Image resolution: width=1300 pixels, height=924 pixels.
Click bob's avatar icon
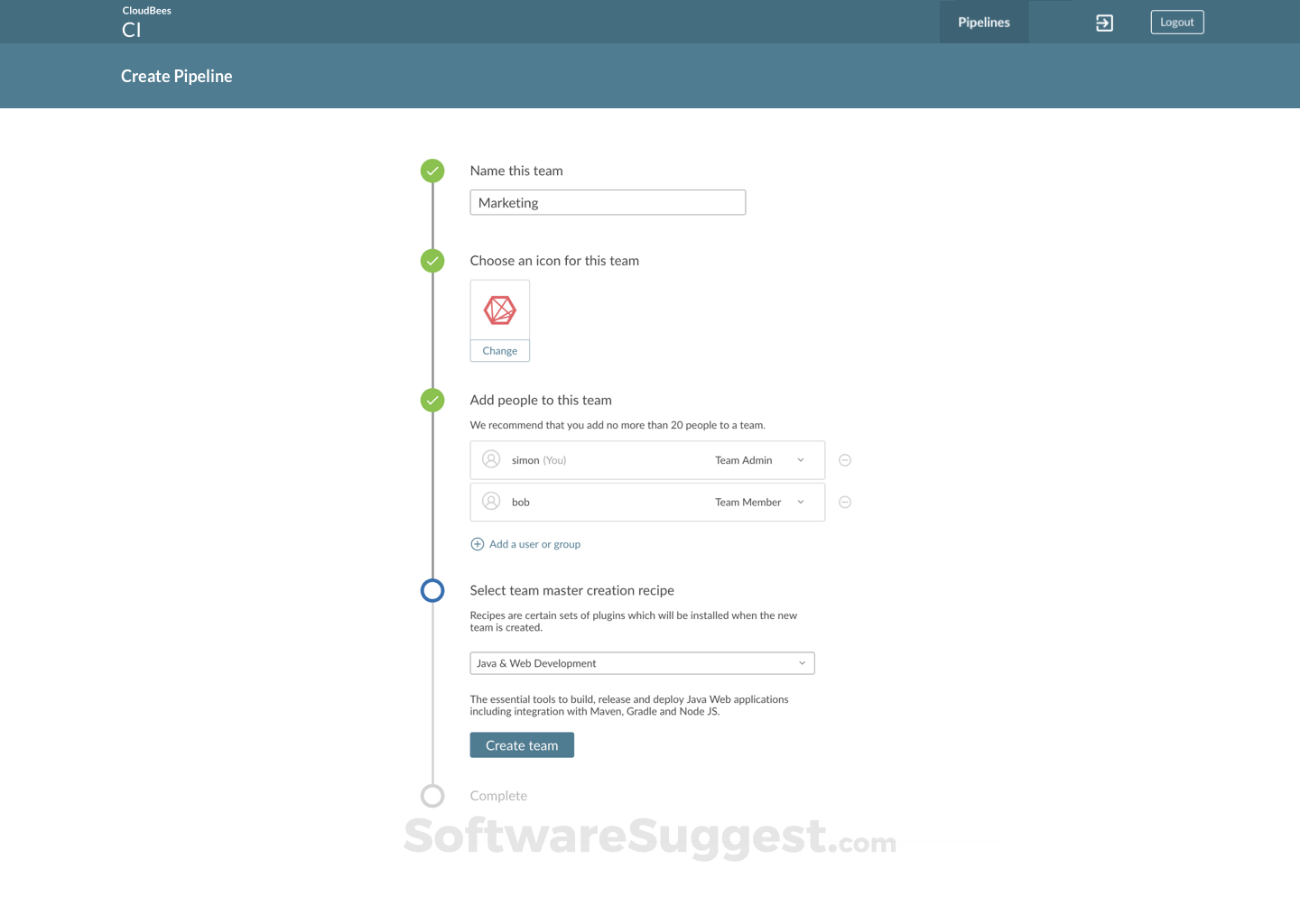click(x=491, y=502)
